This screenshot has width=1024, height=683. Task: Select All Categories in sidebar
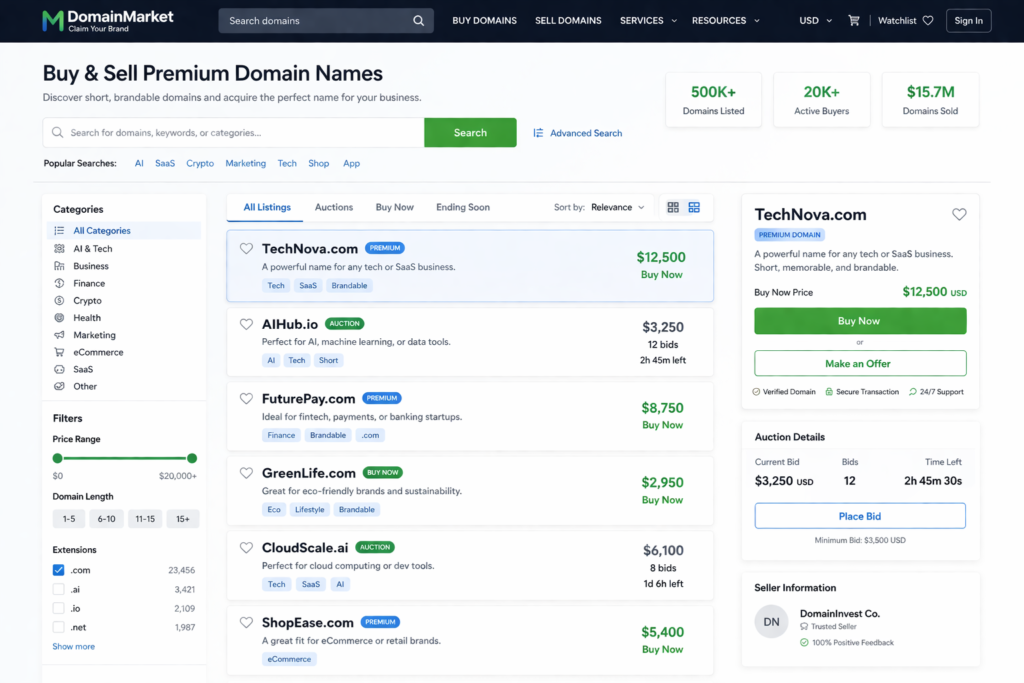[124, 230]
